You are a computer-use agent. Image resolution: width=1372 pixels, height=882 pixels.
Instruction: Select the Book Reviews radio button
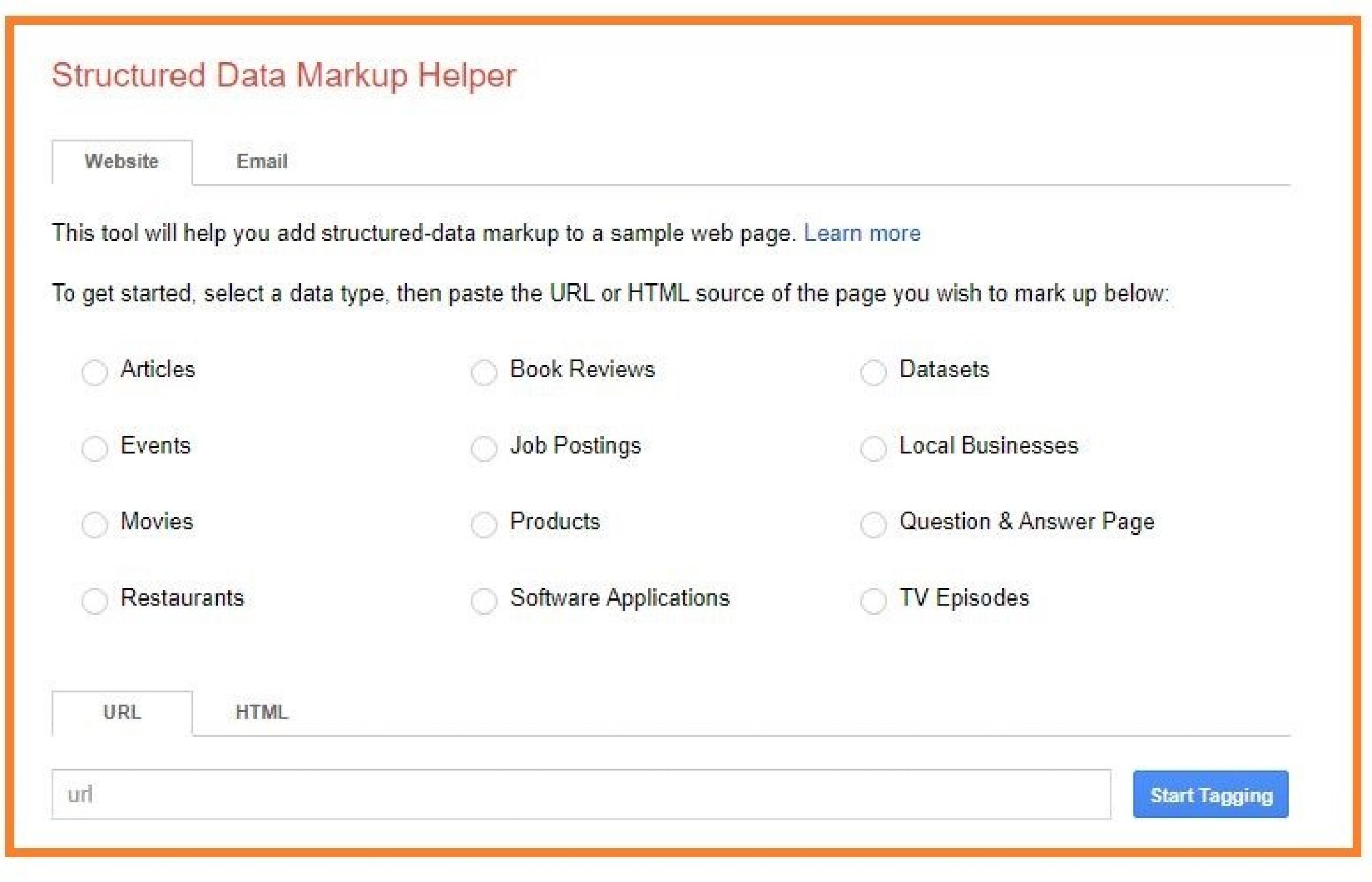click(x=484, y=373)
